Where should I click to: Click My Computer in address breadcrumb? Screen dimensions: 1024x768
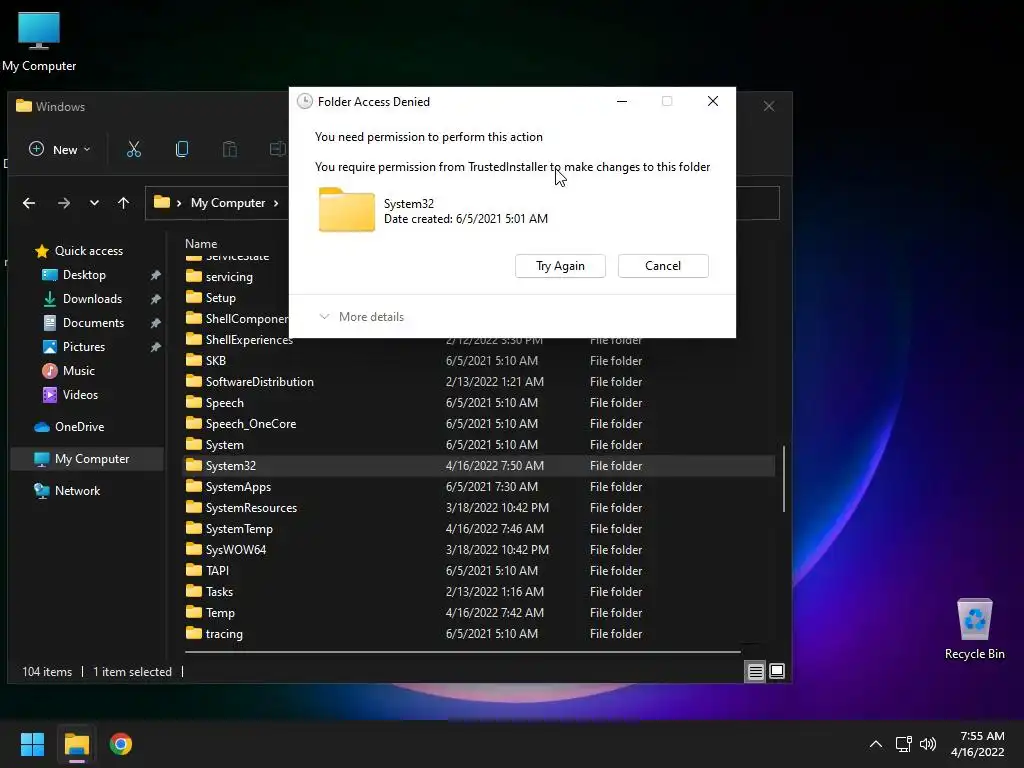228,203
